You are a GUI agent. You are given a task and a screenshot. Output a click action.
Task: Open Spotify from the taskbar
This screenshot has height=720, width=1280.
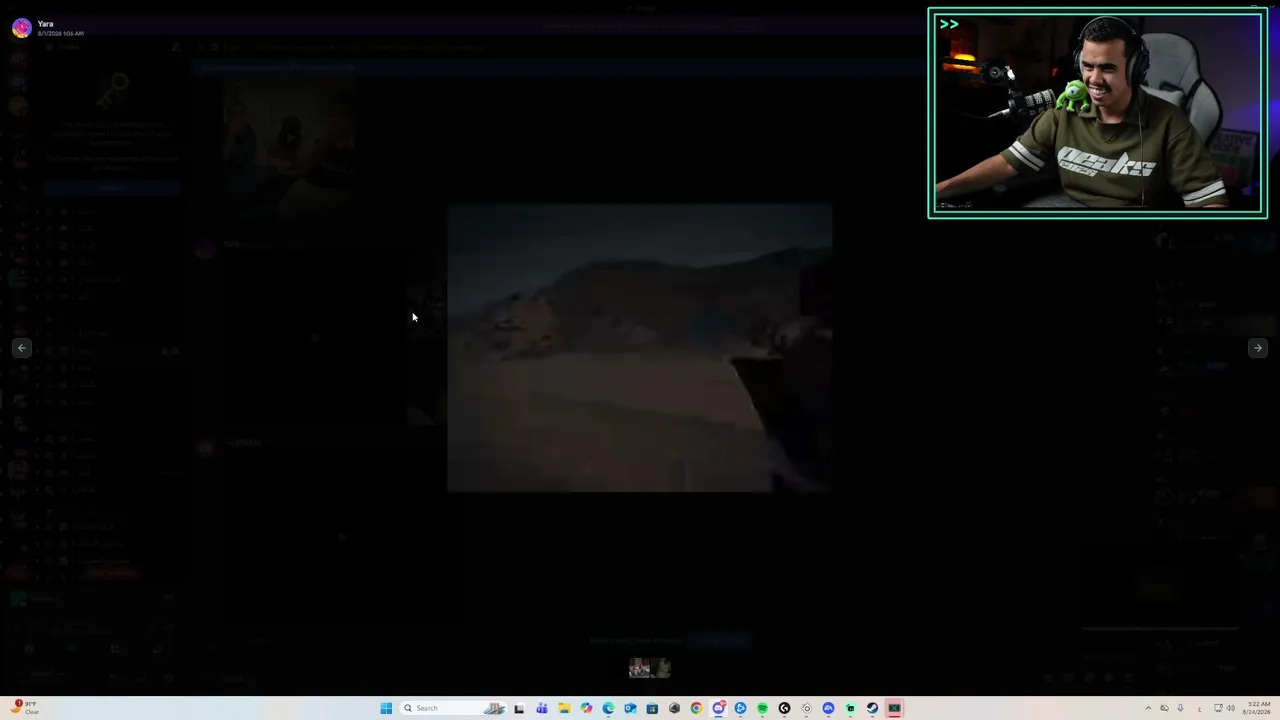pyautogui.click(x=762, y=709)
